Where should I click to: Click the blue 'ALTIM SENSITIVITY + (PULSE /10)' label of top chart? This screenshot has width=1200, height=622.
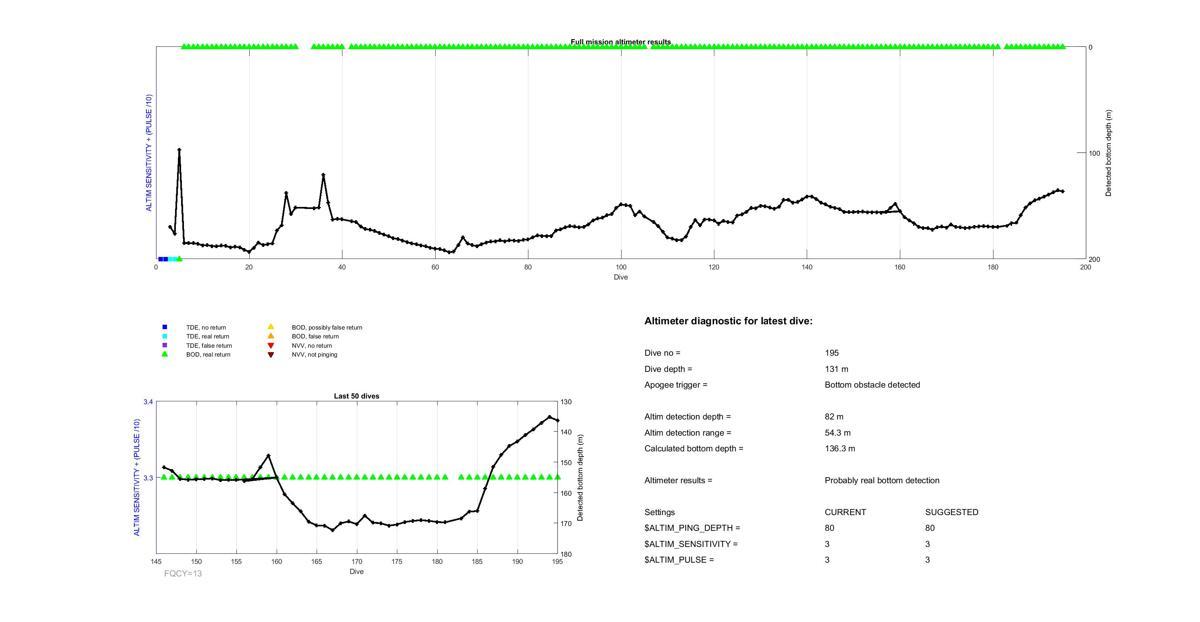tap(149, 153)
